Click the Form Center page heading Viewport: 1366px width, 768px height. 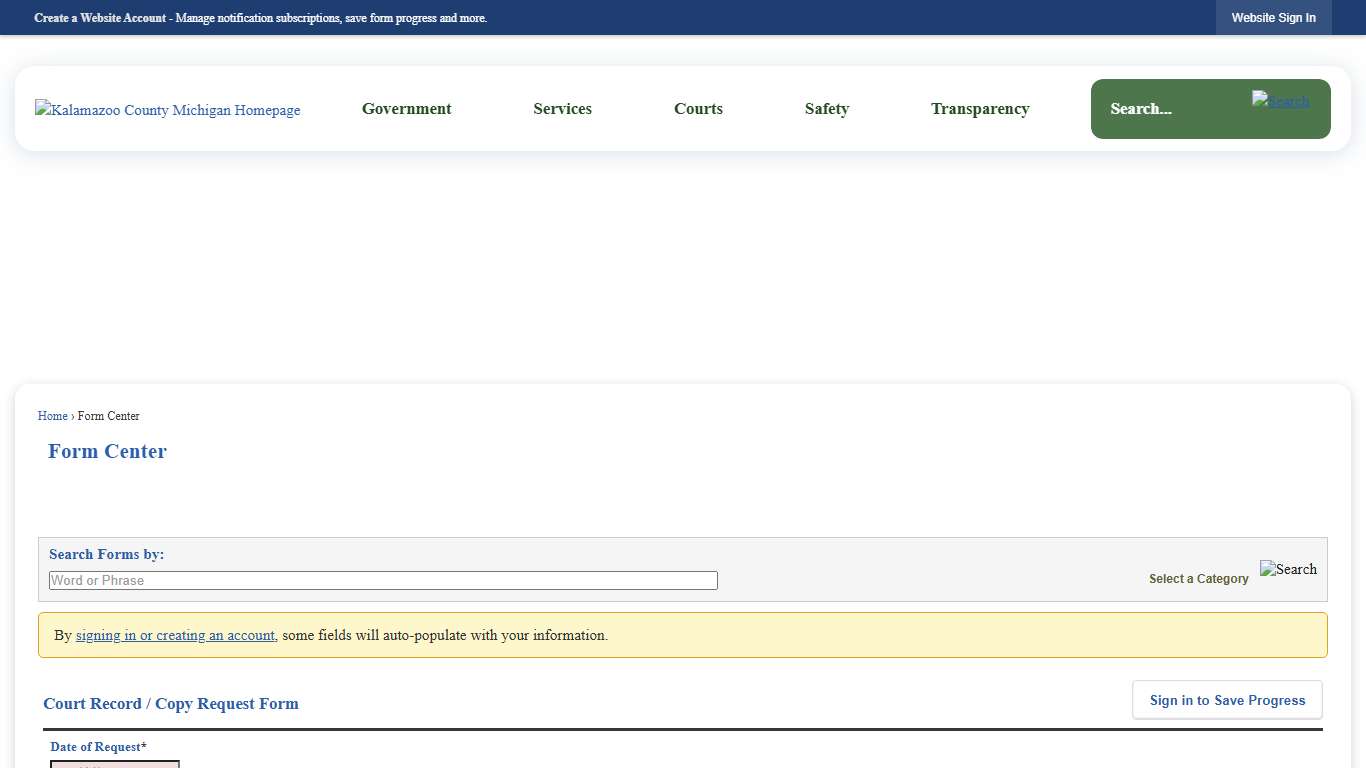[x=107, y=451]
